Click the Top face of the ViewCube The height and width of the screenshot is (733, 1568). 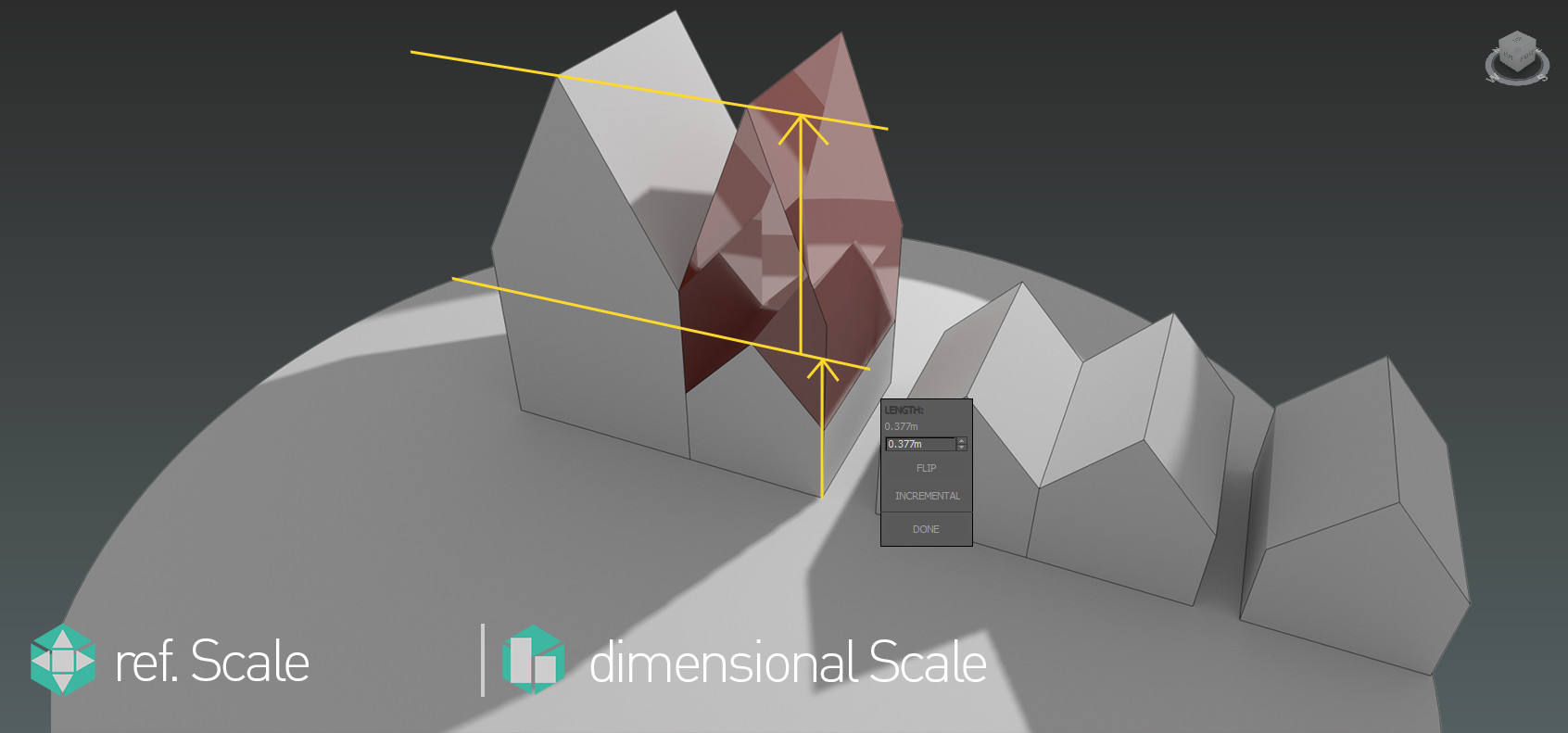coord(1517,40)
